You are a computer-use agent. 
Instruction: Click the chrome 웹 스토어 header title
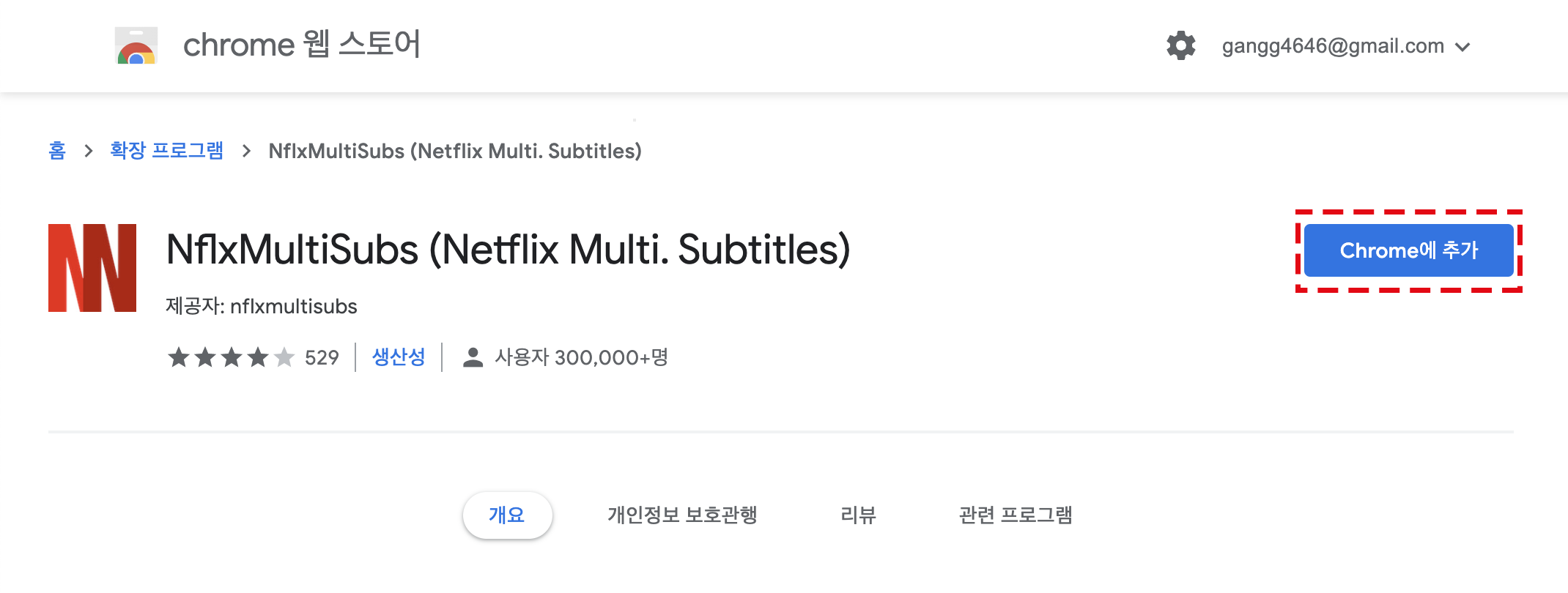(x=302, y=45)
